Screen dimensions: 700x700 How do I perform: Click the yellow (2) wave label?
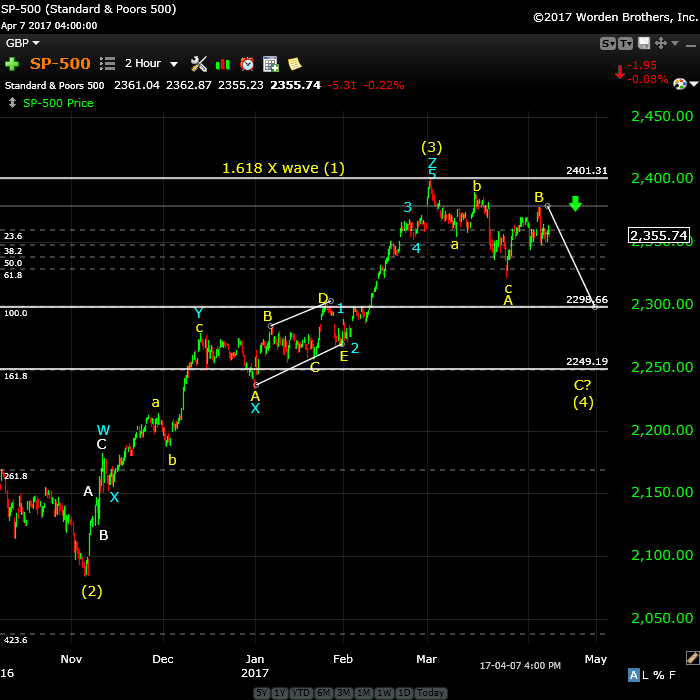[x=92, y=591]
